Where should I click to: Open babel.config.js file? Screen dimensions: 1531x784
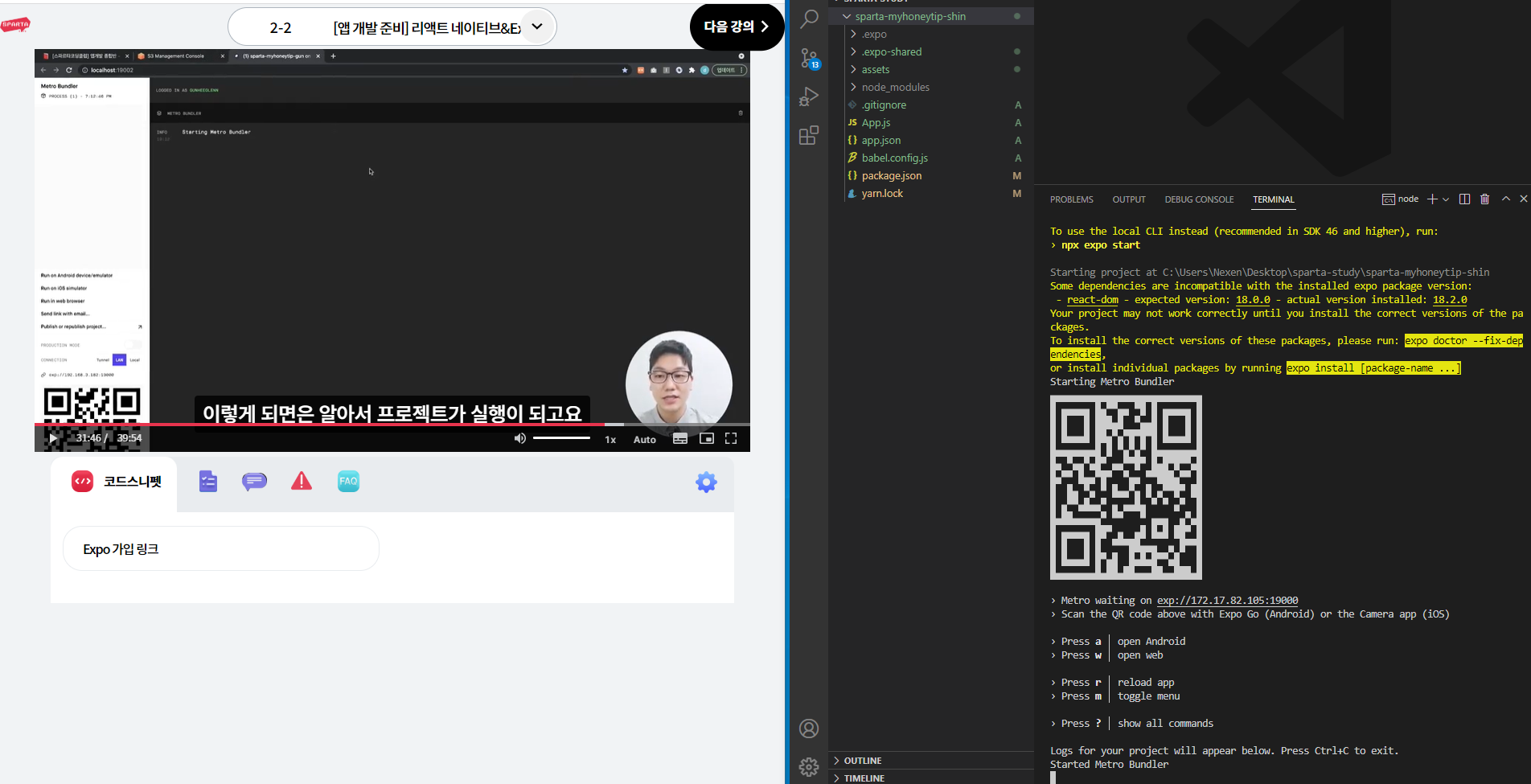pos(930,158)
